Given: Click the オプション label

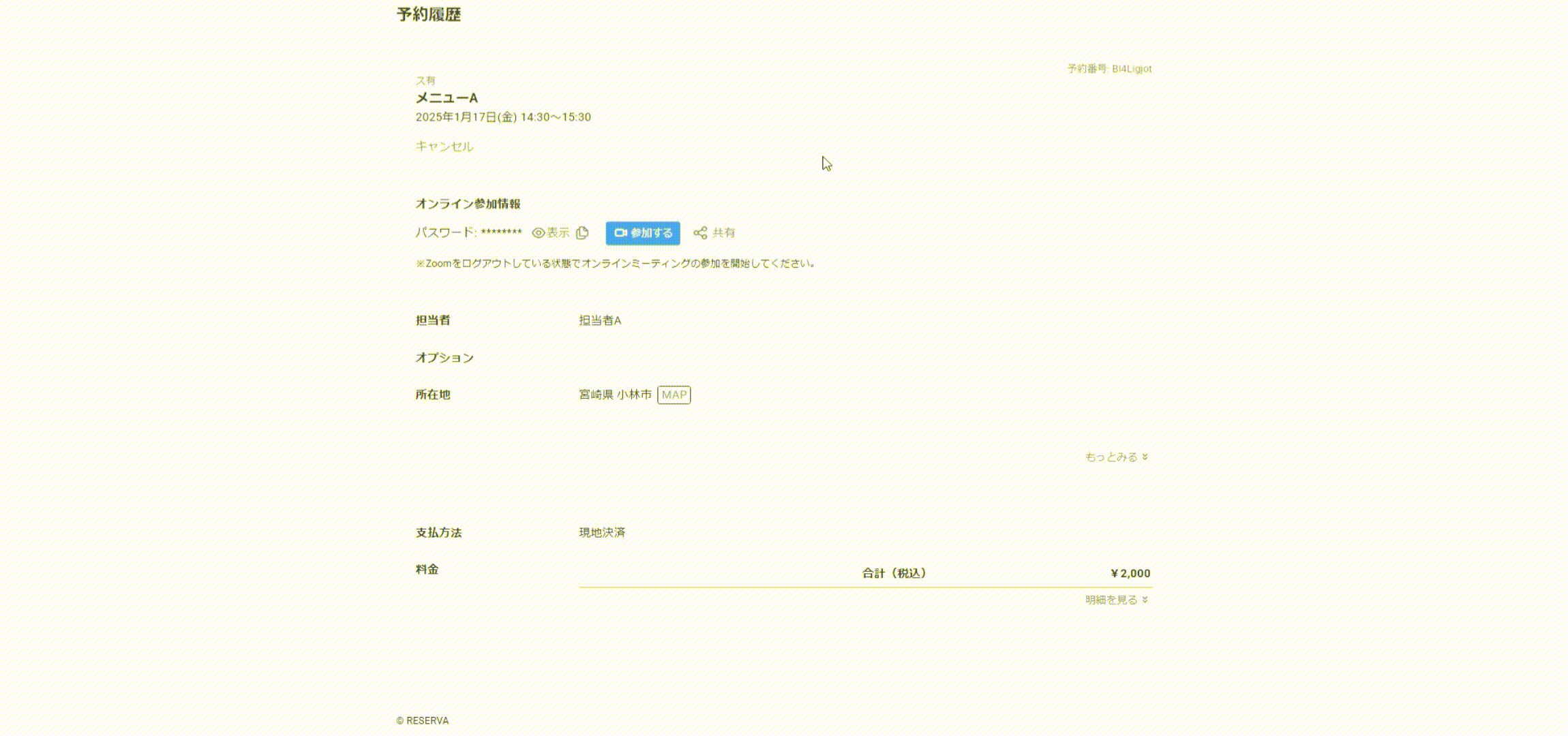Looking at the screenshot, I should [x=444, y=358].
